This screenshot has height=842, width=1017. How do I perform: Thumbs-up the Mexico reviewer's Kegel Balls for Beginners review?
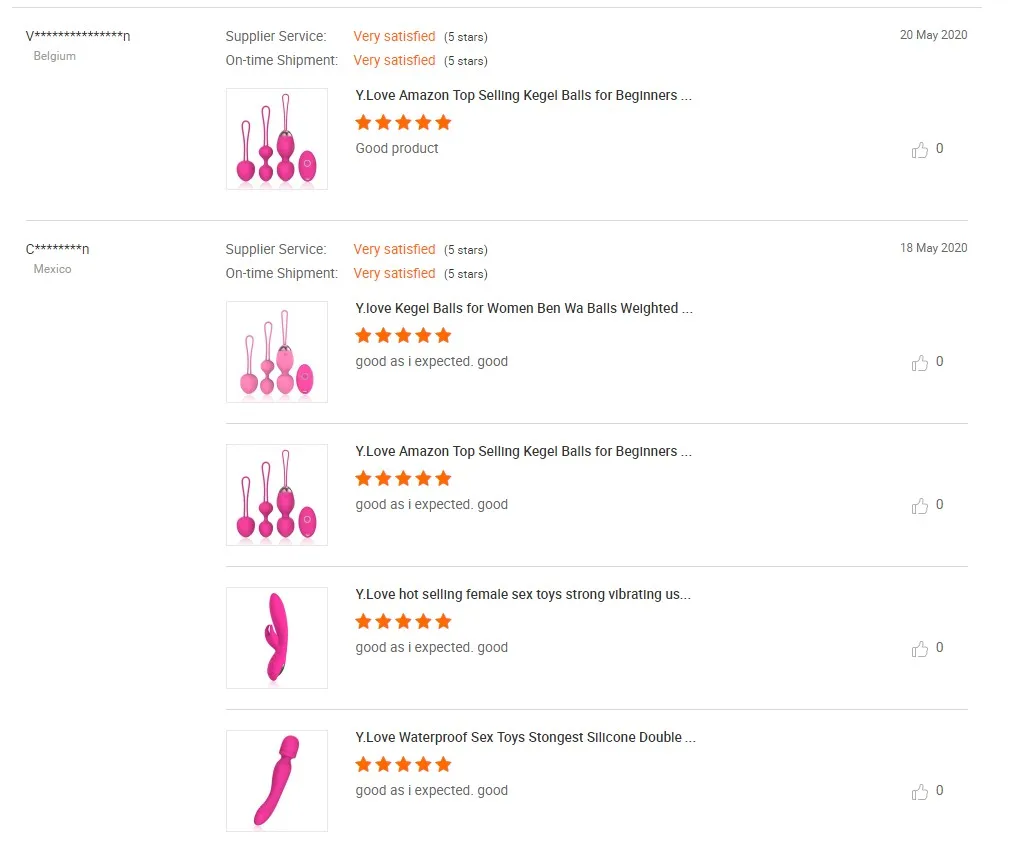920,506
